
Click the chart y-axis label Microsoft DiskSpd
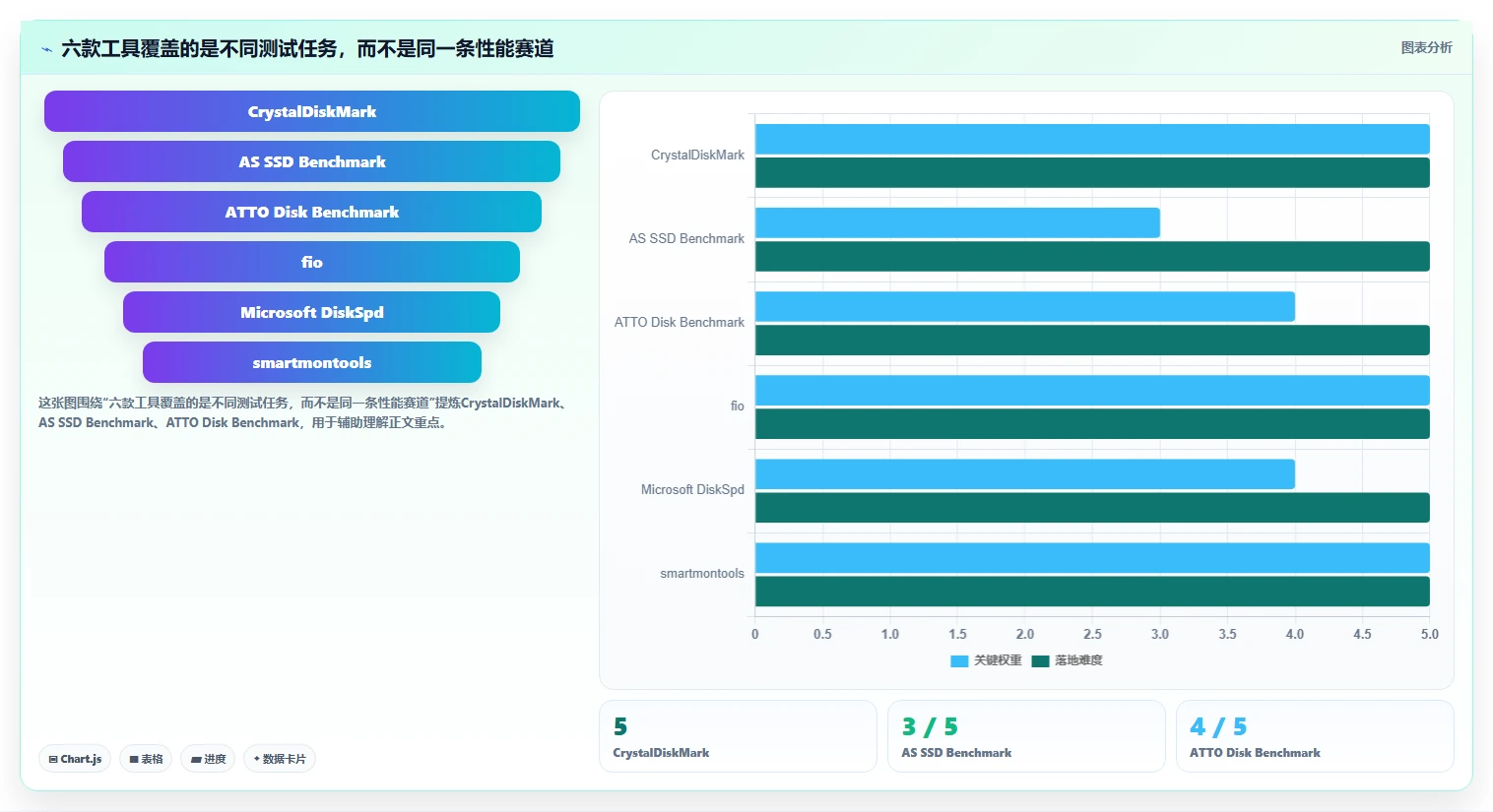coord(692,490)
